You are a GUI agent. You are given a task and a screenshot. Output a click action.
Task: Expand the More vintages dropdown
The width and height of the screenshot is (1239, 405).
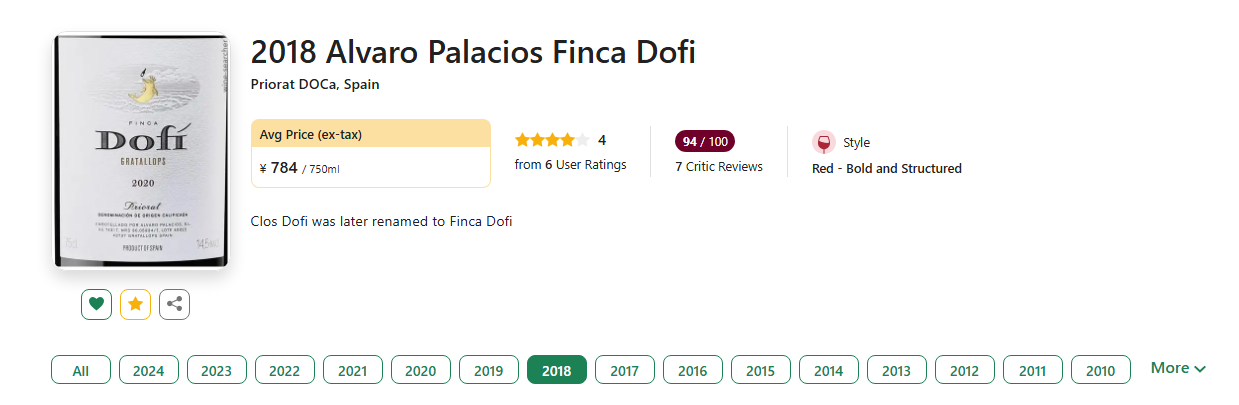[x=1178, y=368]
